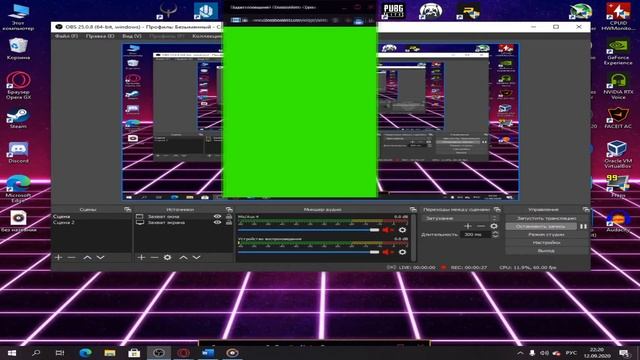Undock the Controls panel

pyautogui.click(x=586, y=209)
